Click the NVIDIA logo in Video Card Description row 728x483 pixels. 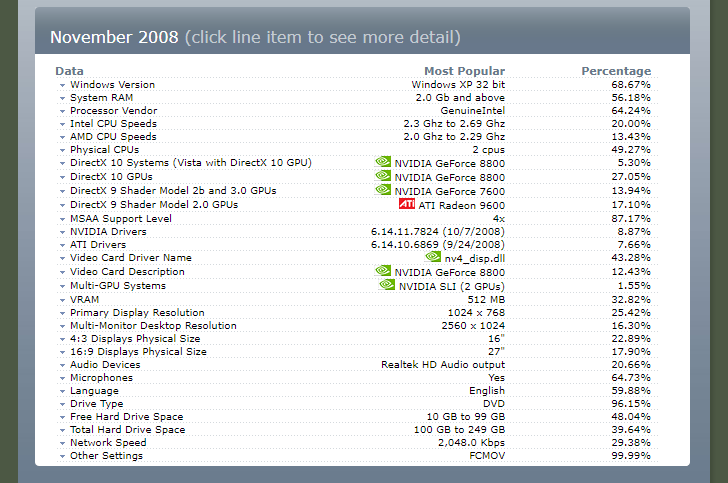[383, 270]
